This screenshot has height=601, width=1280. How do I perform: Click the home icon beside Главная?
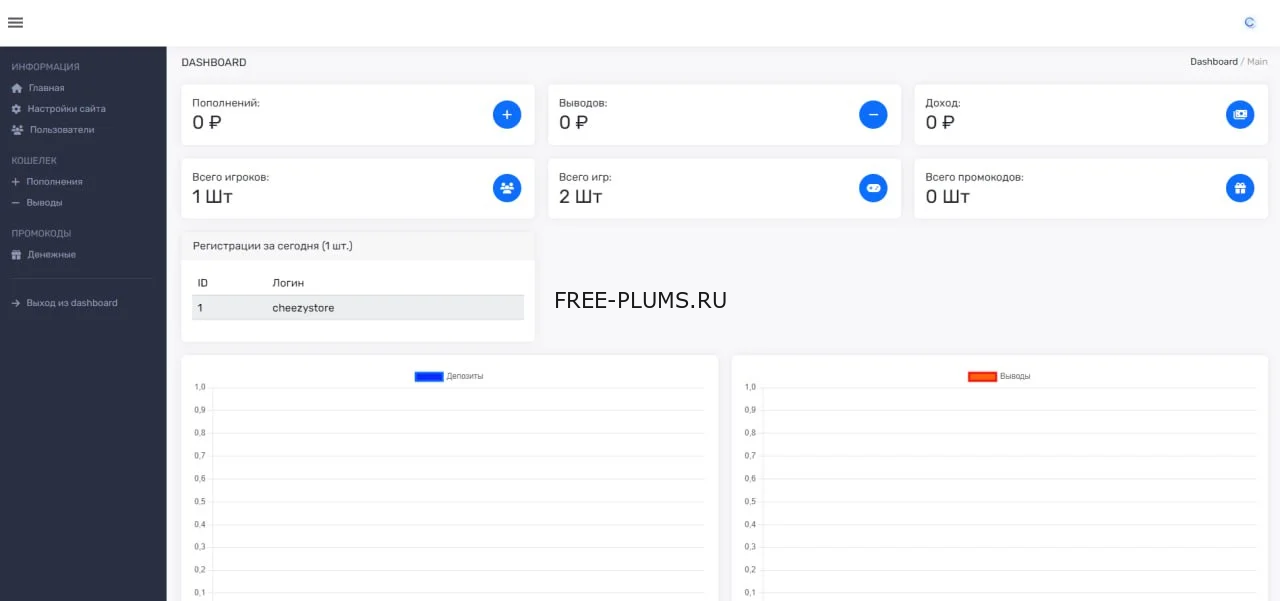point(16,88)
